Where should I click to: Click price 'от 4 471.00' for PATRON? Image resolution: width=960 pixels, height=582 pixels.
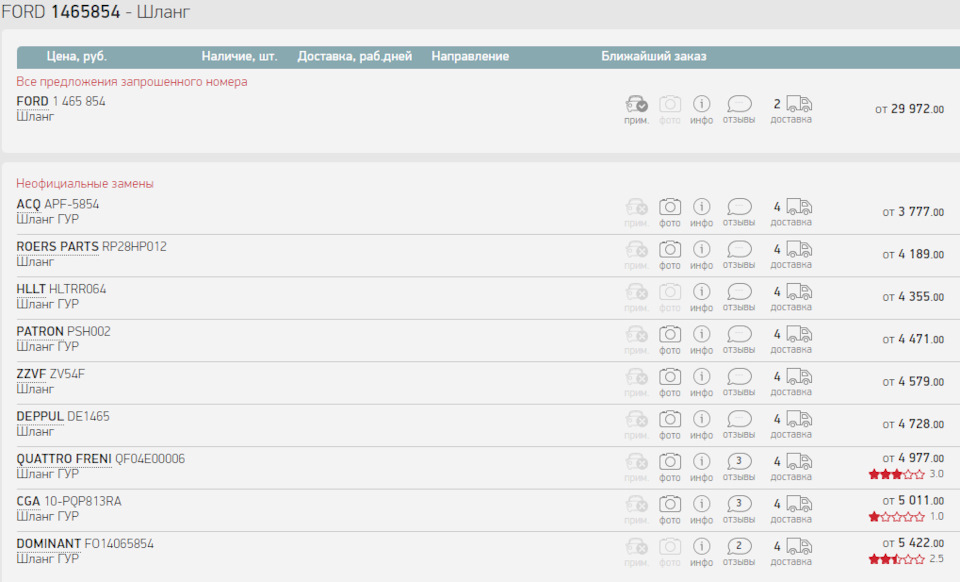[913, 339]
